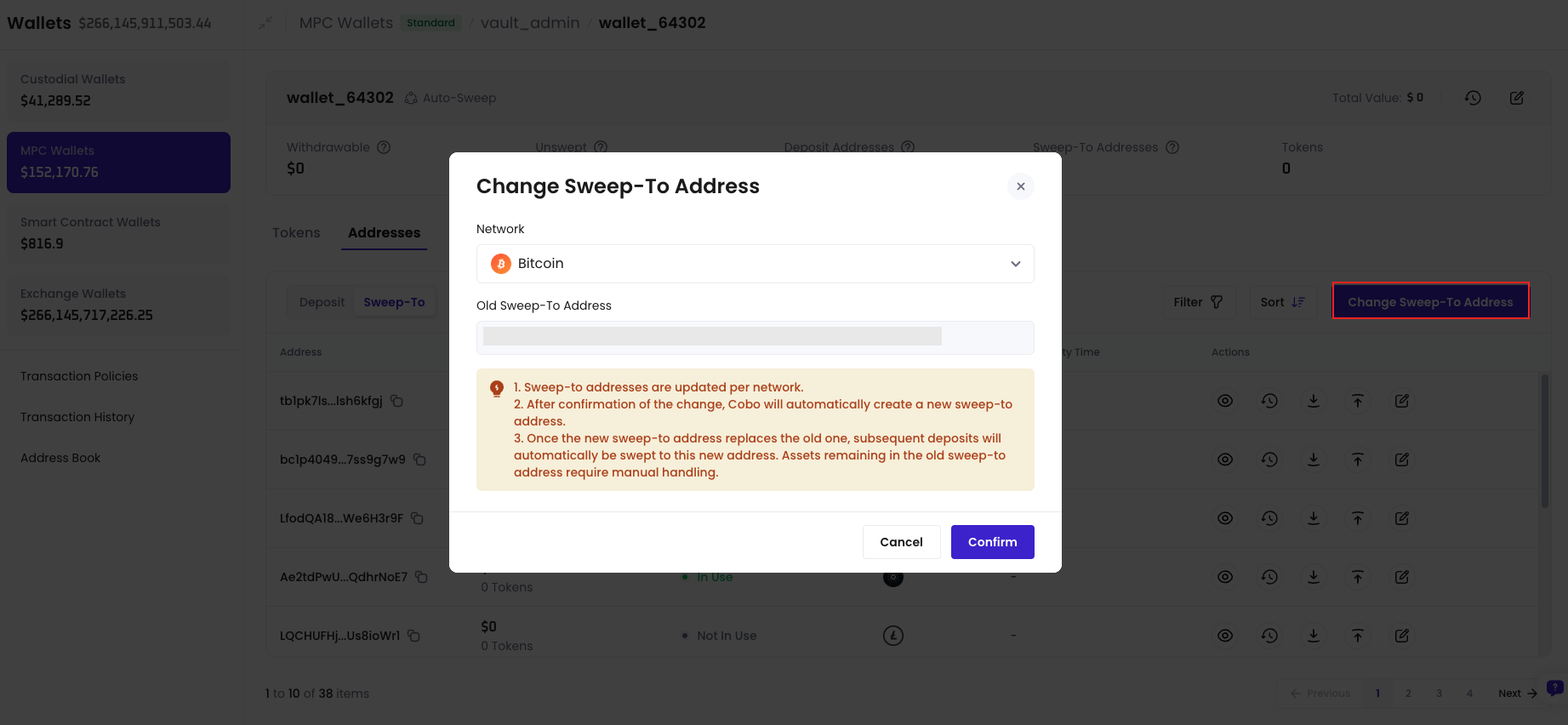Image resolution: width=1568 pixels, height=725 pixels.
Task: Click the withdraw icon for Ae2tdPwU...QdhrNoE7
Action: click(x=1358, y=577)
